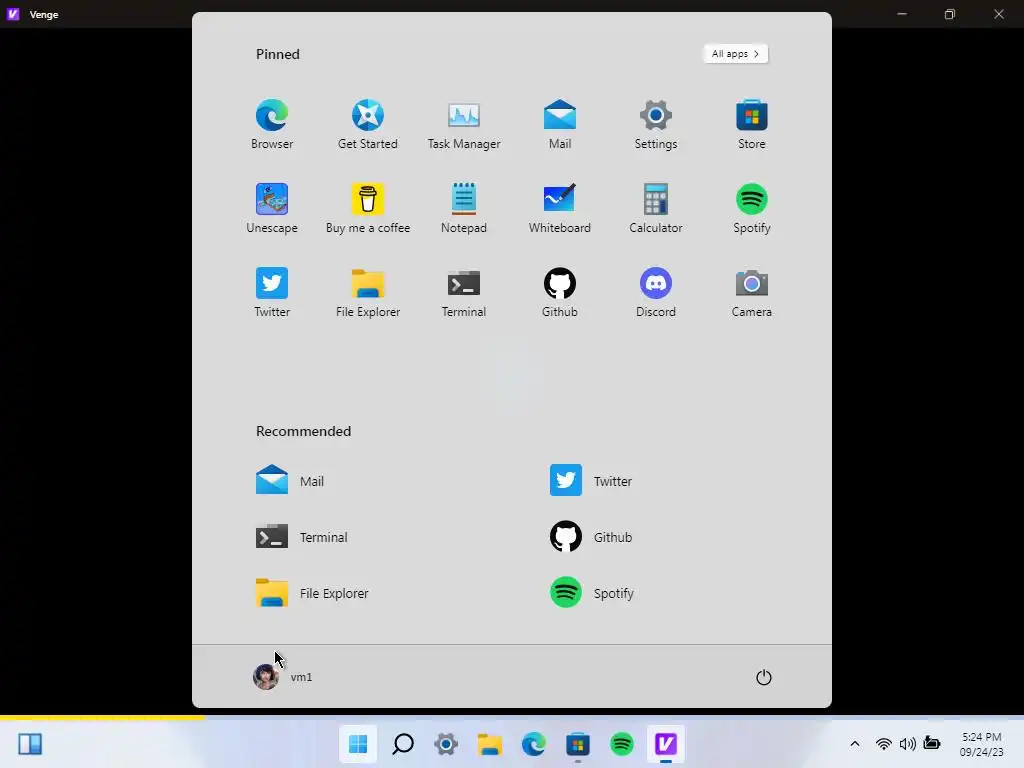Viewport: 1024px width, 768px height.
Task: Open the pinned Github app
Action: tap(560, 293)
